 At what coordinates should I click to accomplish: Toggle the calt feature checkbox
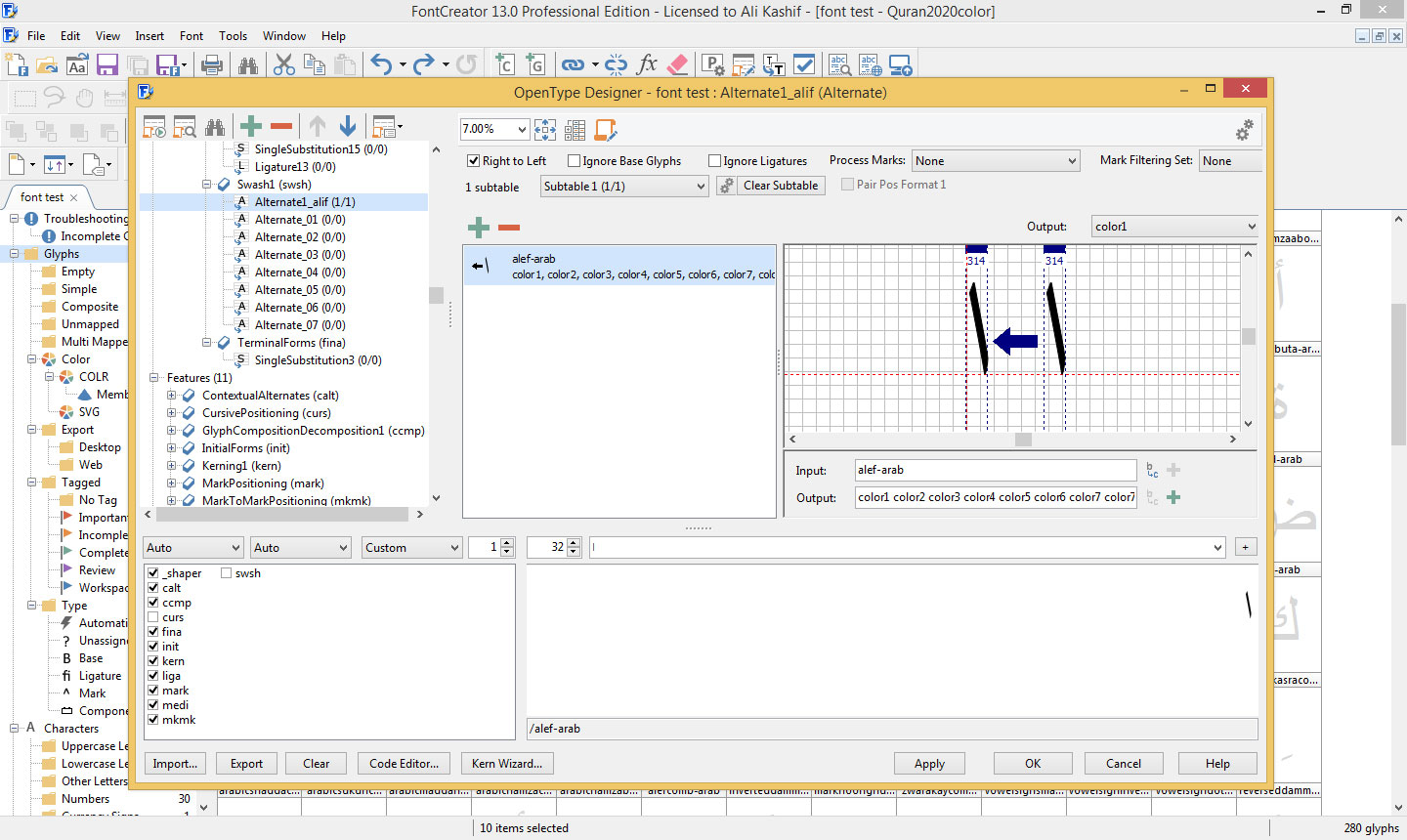pyautogui.click(x=153, y=588)
